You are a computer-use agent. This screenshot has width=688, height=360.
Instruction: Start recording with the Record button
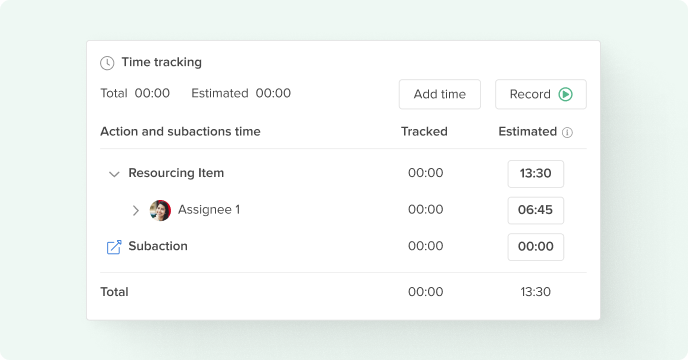point(541,94)
